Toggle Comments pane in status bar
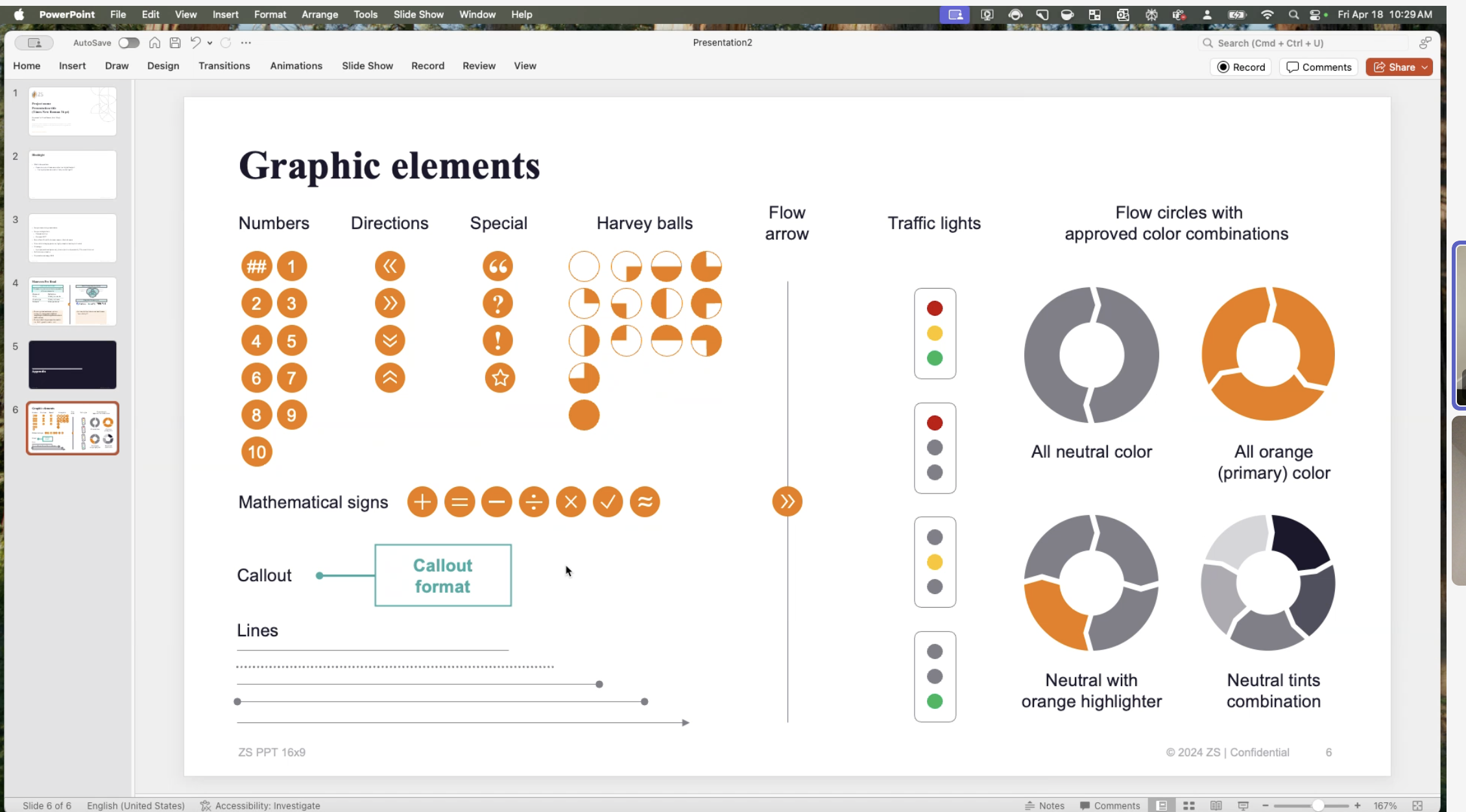 (x=1110, y=806)
